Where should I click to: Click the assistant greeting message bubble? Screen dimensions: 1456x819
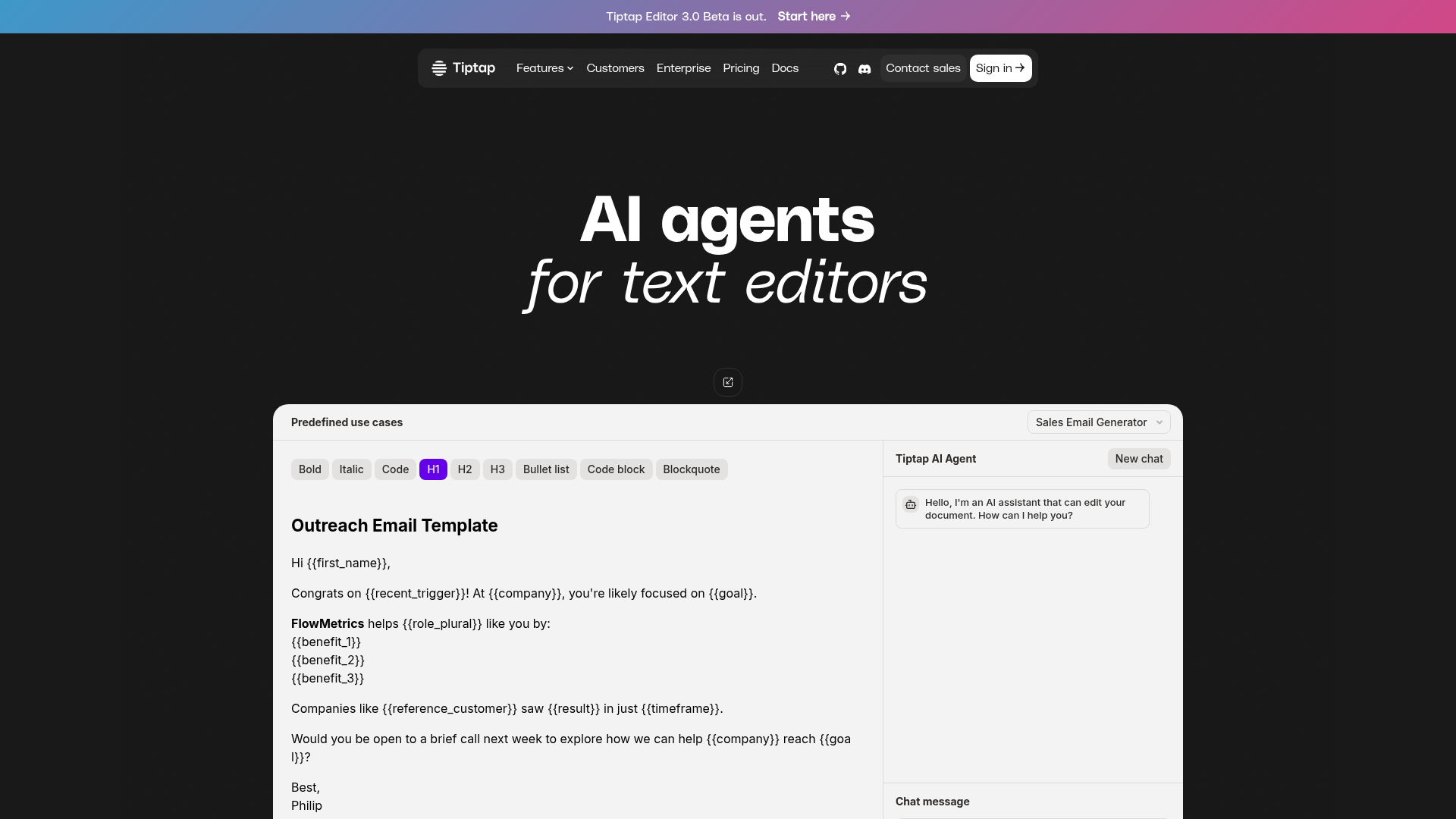pyautogui.click(x=1022, y=509)
